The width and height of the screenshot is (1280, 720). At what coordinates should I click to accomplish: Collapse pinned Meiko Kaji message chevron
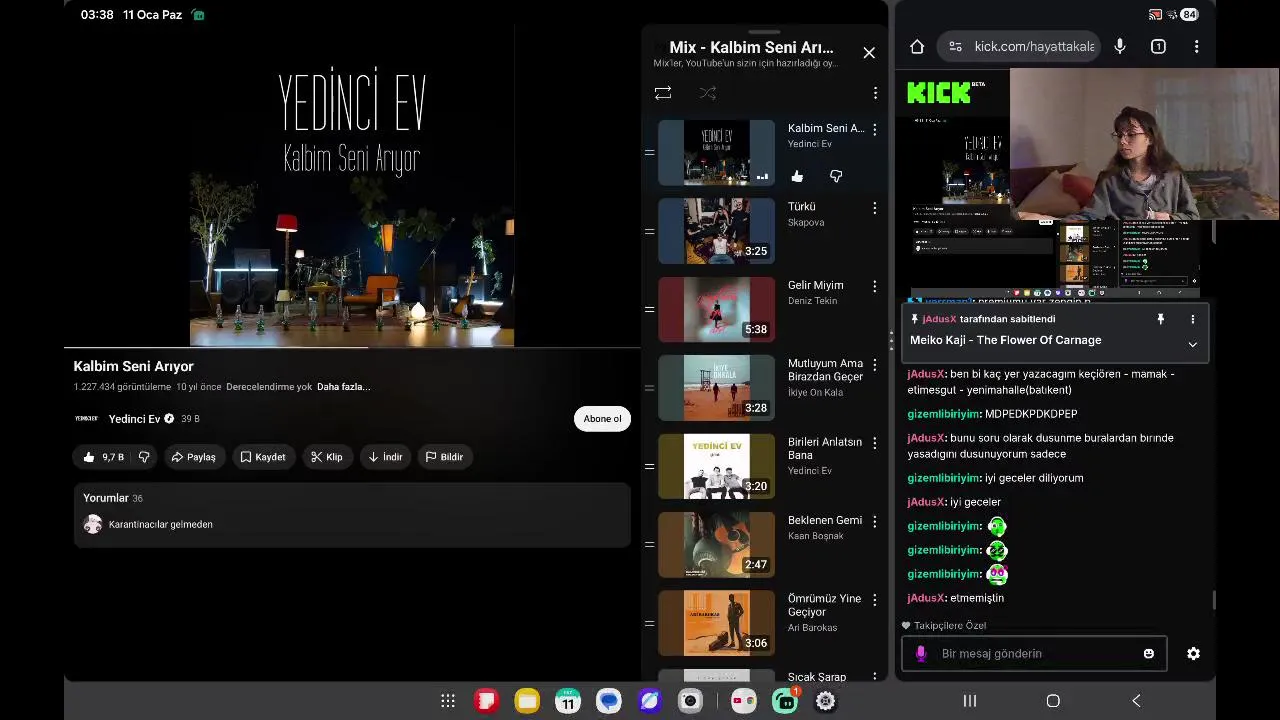(1192, 344)
